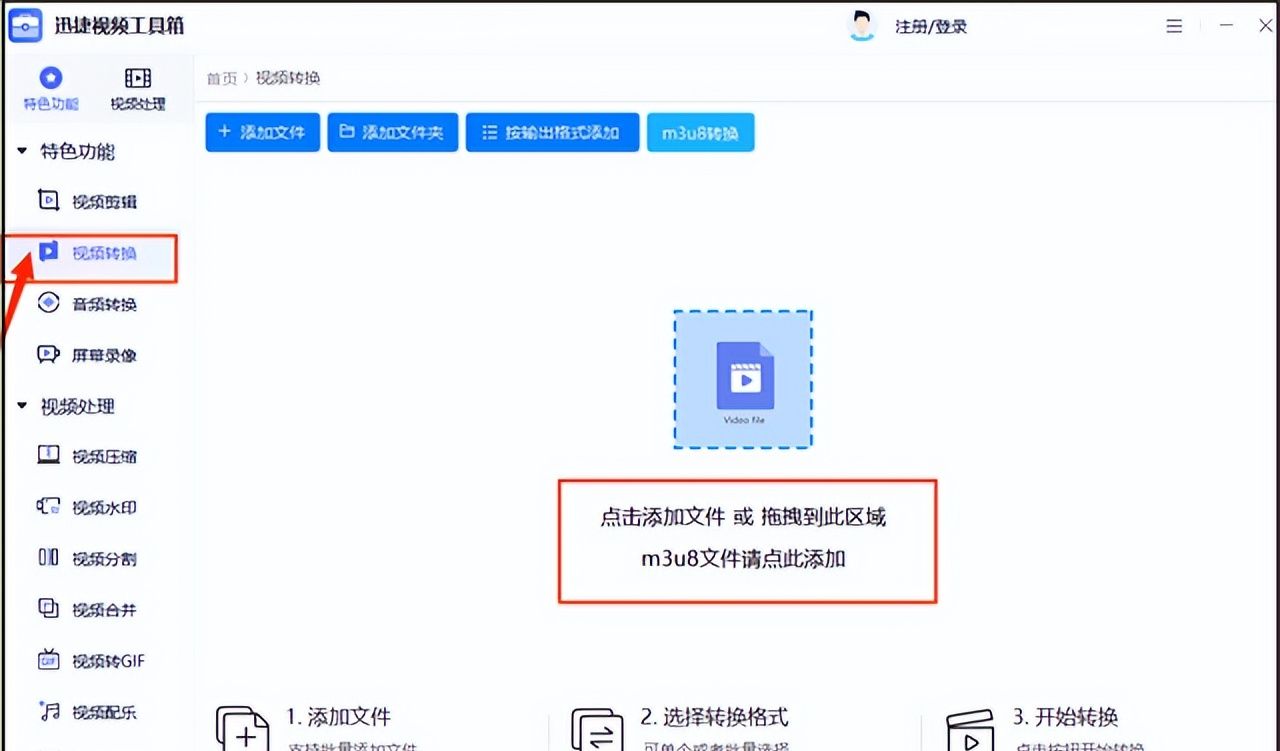Open the 注册/登录 sign-in link
Image resolution: width=1280 pixels, height=751 pixels.
pyautogui.click(x=931, y=27)
